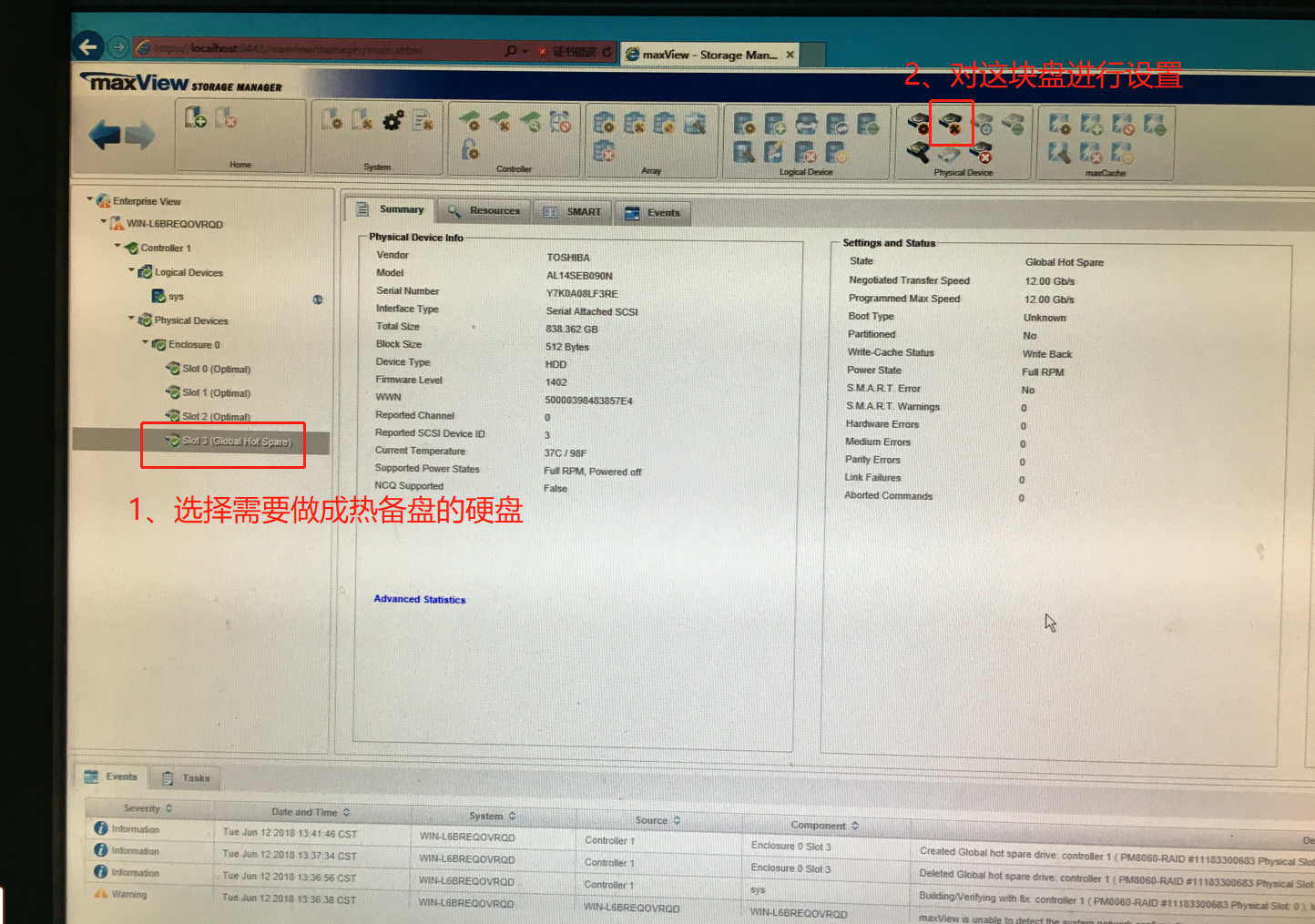The height and width of the screenshot is (924, 1315).
Task: Select the bottom panel Events tab
Action: [x=111, y=777]
